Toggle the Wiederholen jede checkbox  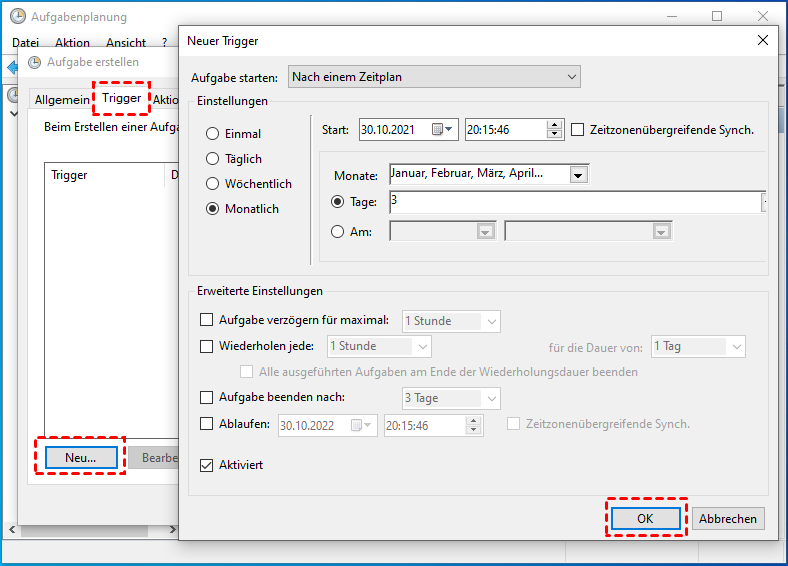click(x=207, y=347)
